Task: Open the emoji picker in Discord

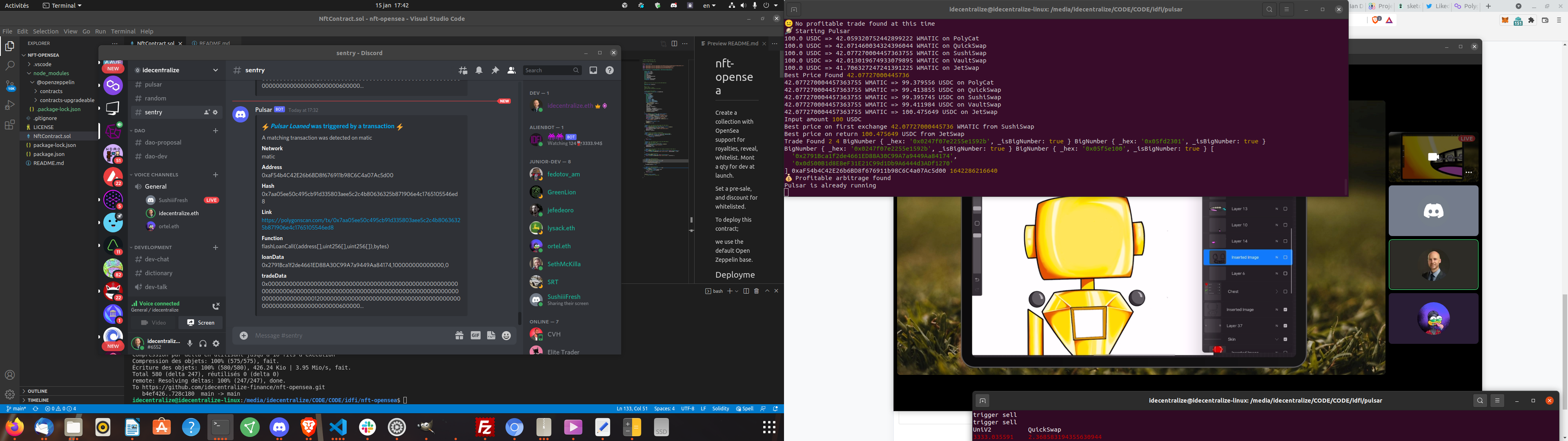Action: tap(506, 336)
